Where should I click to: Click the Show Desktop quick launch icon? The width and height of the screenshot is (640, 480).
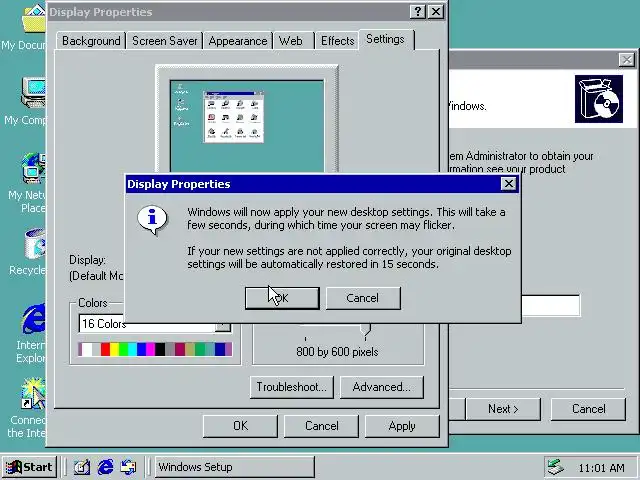click(82, 467)
